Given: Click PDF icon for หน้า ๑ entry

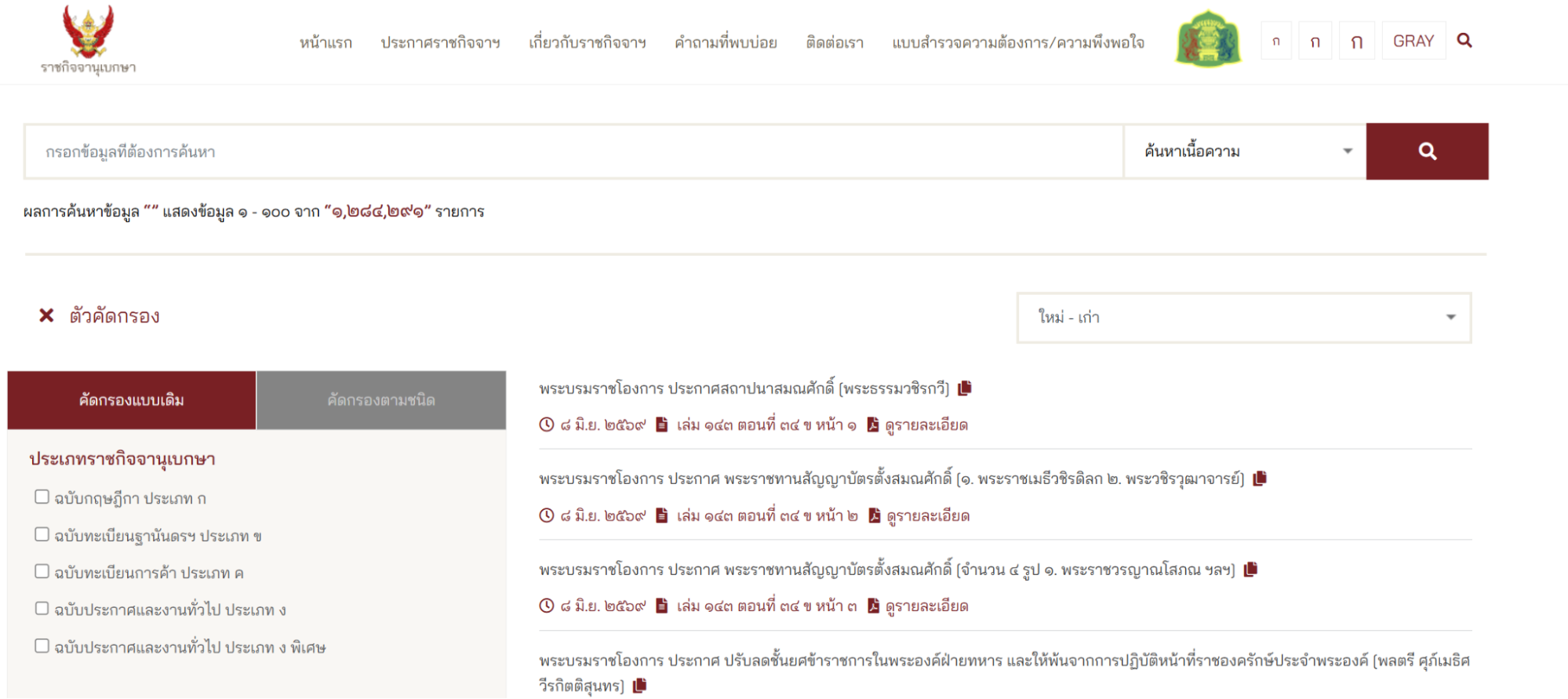Looking at the screenshot, I should tap(873, 425).
